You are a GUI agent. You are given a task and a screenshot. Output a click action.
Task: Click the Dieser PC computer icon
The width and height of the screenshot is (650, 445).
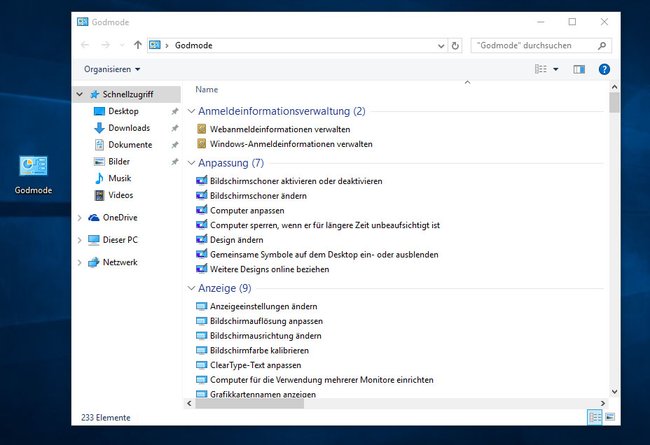[x=94, y=240]
